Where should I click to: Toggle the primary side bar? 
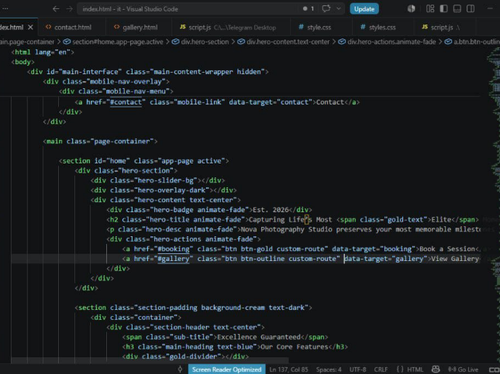pyautogui.click(x=444, y=9)
